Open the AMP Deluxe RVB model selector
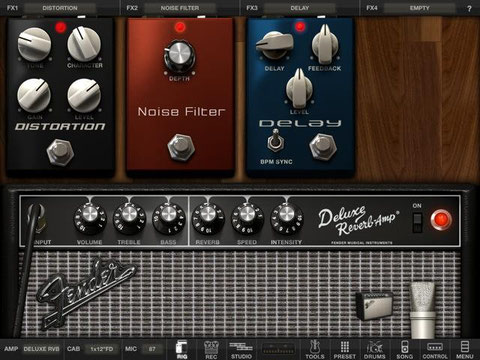Screen dimensions: 480x360 (41, 349)
